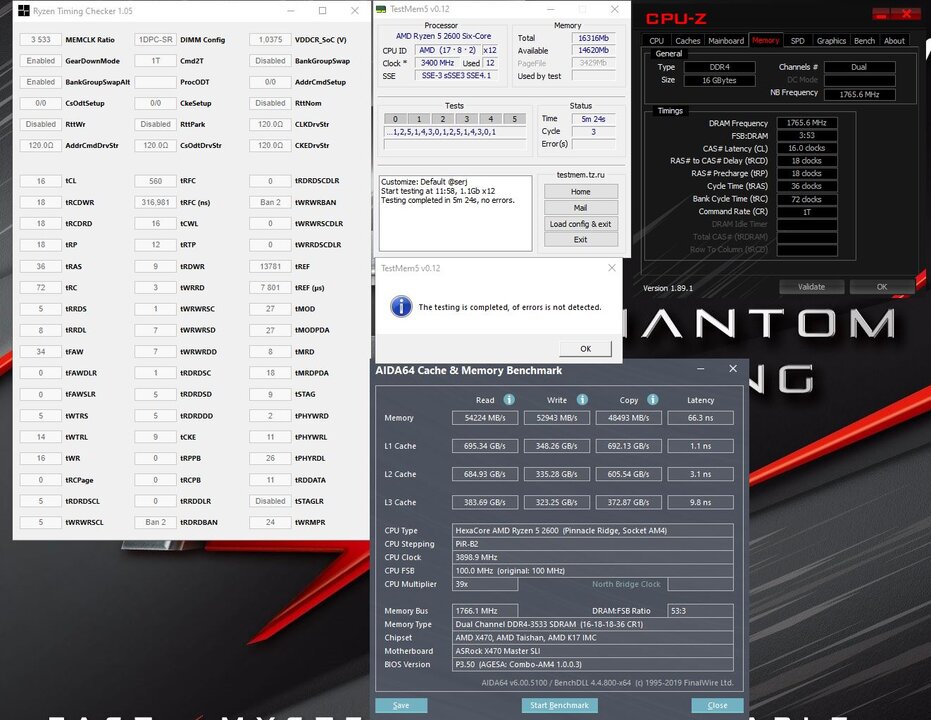
Task: Click the BankGroupSwap Disabled field
Action: 270,61
